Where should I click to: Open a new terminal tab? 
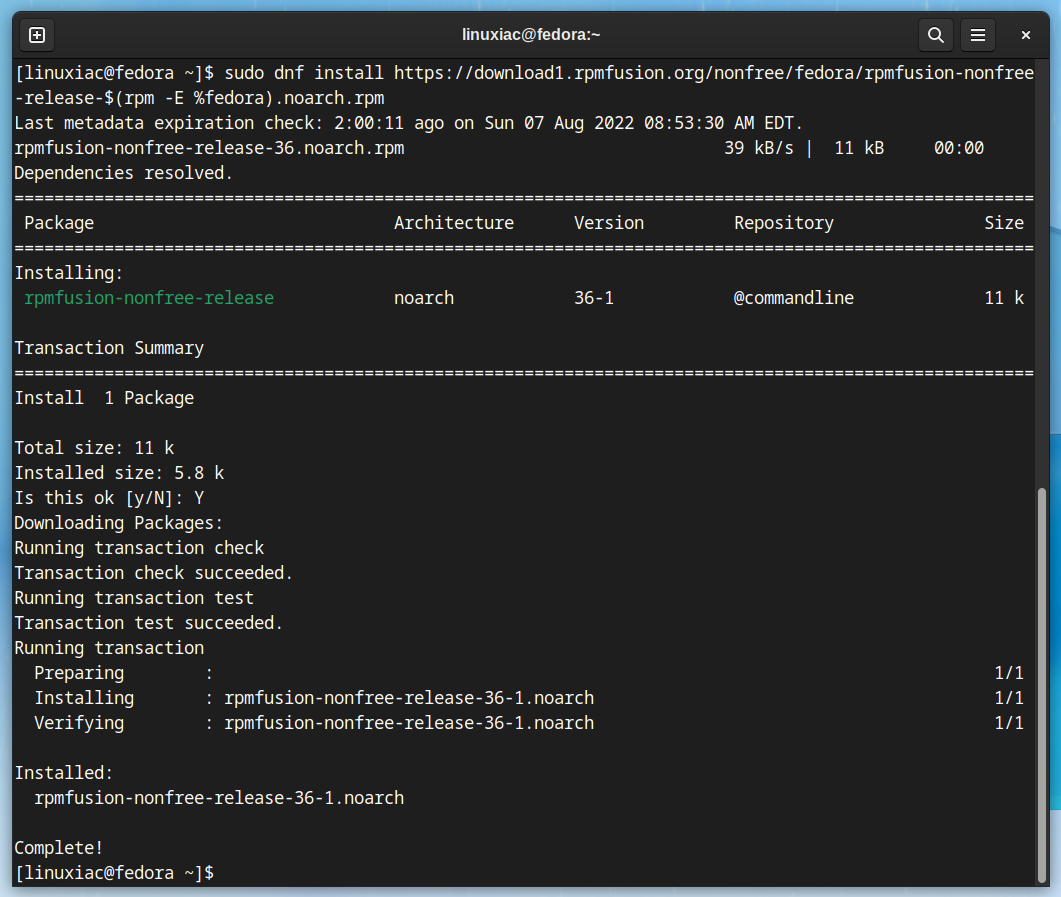(37, 34)
